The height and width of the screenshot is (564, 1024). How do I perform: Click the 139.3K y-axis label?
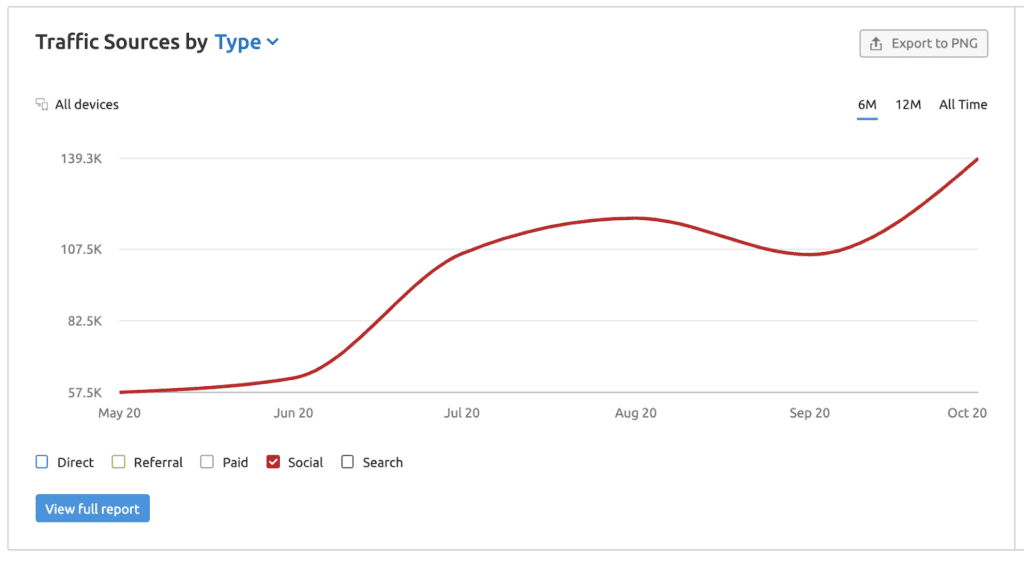(82, 159)
